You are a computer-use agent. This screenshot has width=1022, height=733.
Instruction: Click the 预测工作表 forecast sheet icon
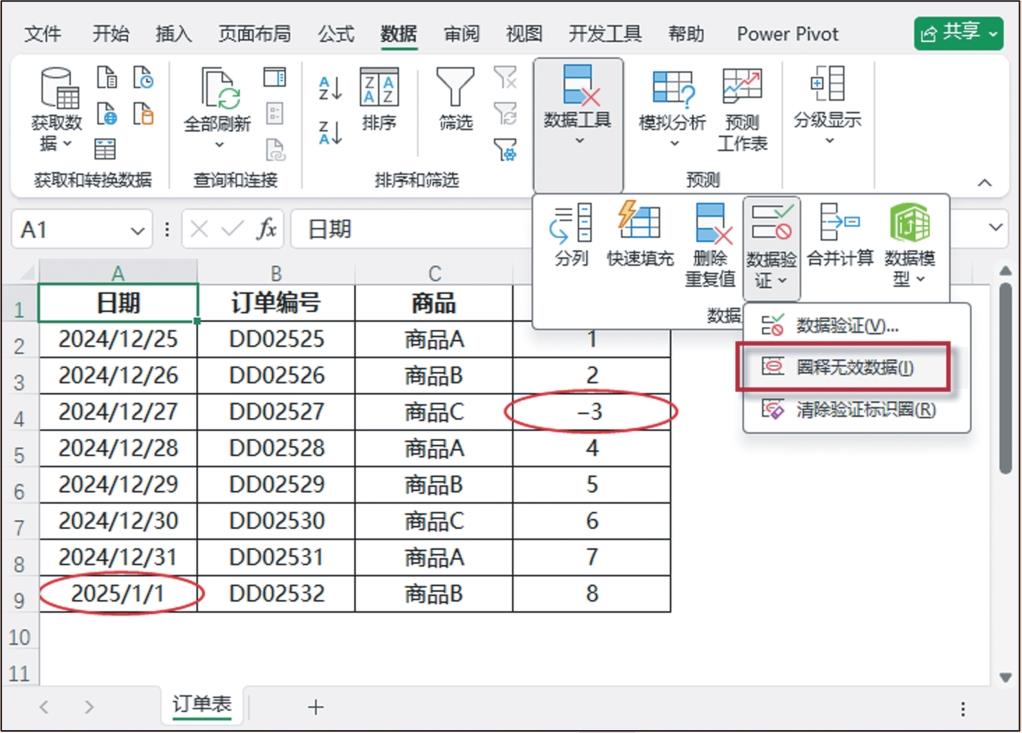(742, 89)
